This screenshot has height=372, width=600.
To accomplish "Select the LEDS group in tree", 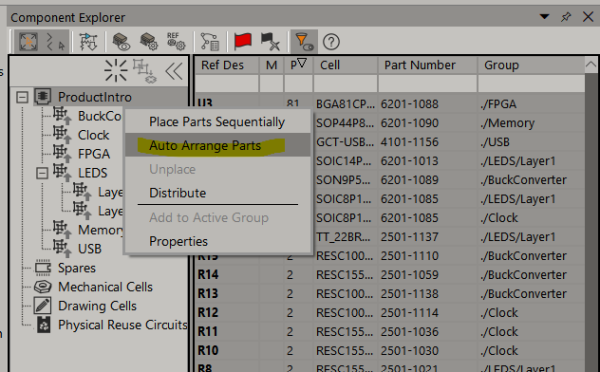I will coord(93,173).
